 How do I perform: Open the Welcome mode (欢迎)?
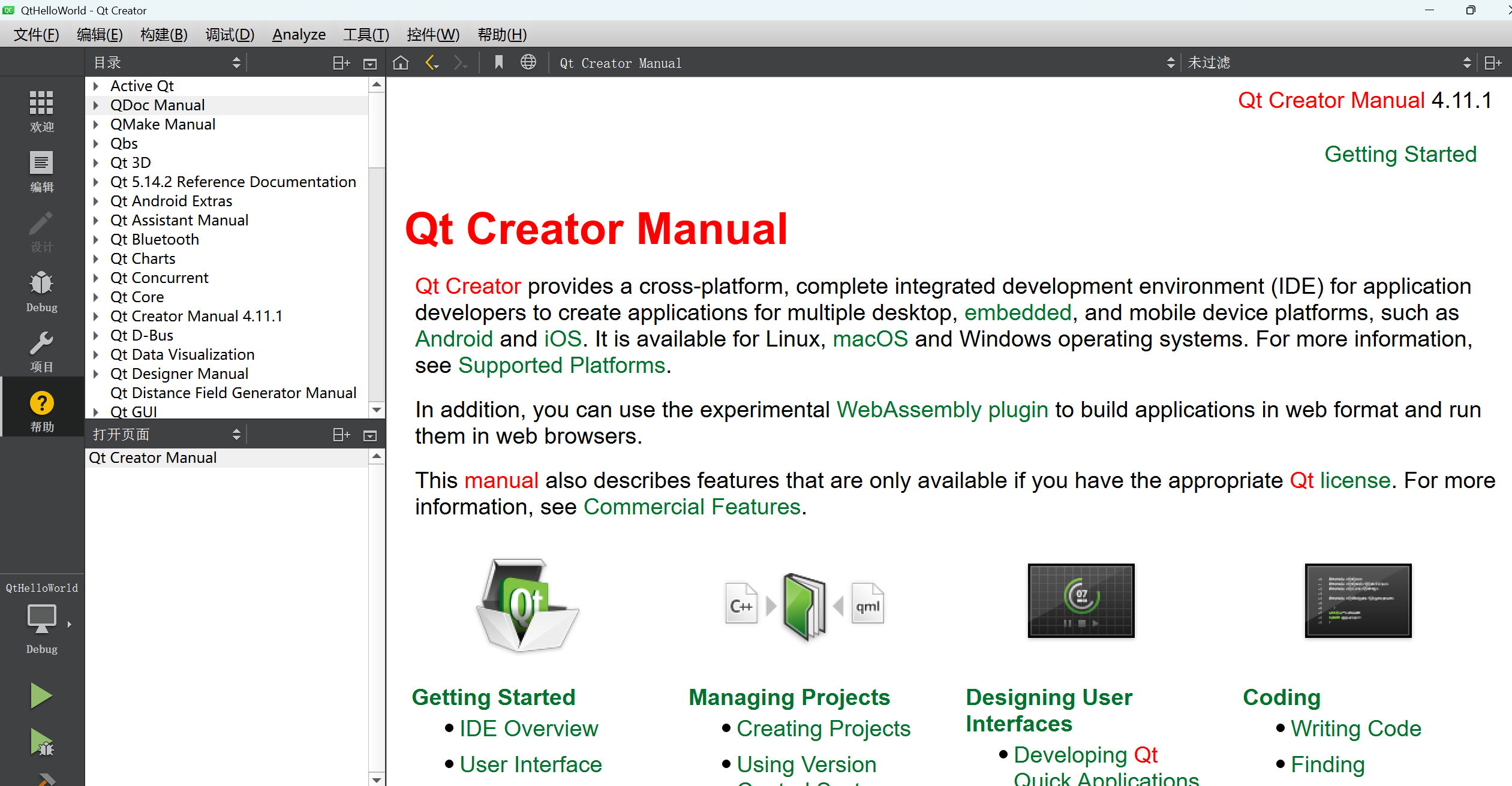pyautogui.click(x=41, y=110)
